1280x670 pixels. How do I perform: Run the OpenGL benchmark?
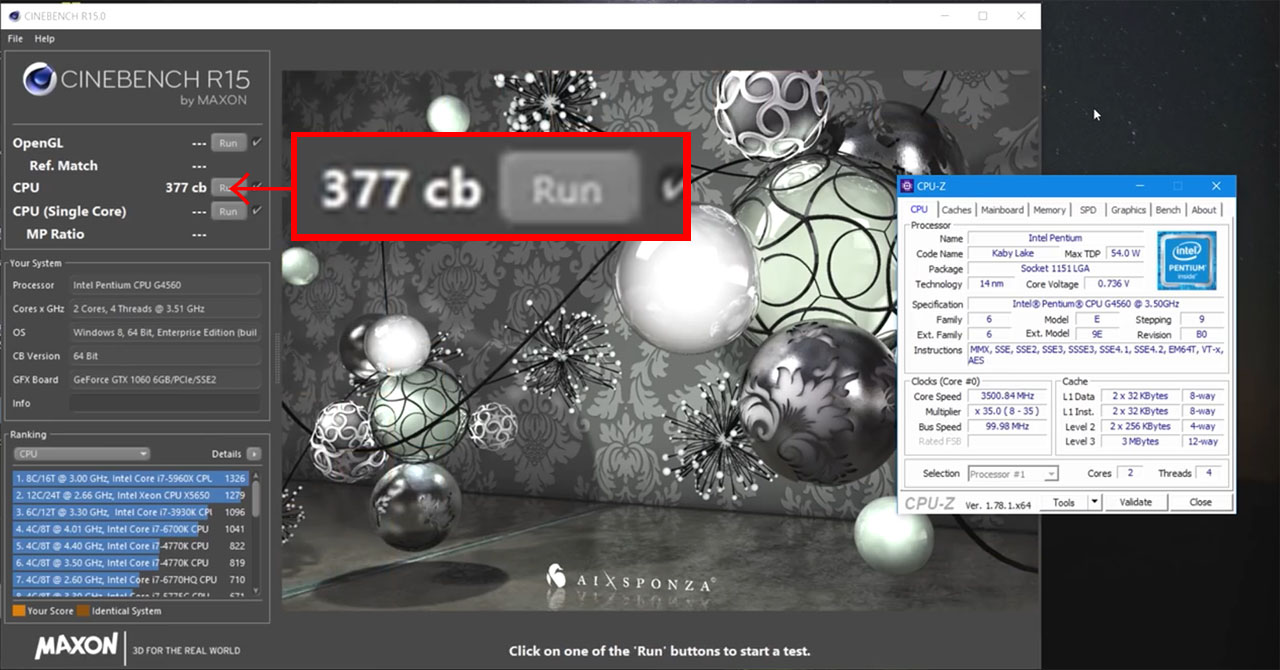(228, 143)
